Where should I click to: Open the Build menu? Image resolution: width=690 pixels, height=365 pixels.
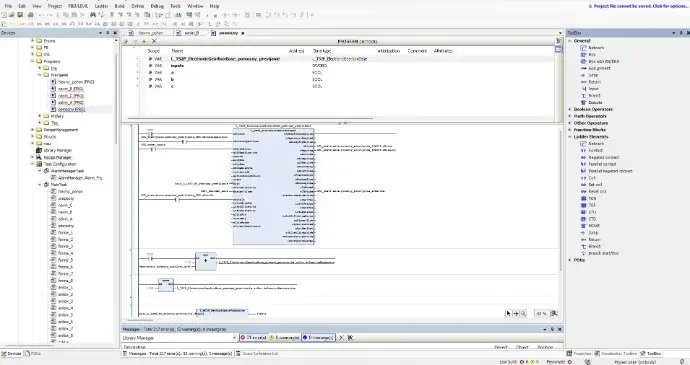[x=119, y=6]
